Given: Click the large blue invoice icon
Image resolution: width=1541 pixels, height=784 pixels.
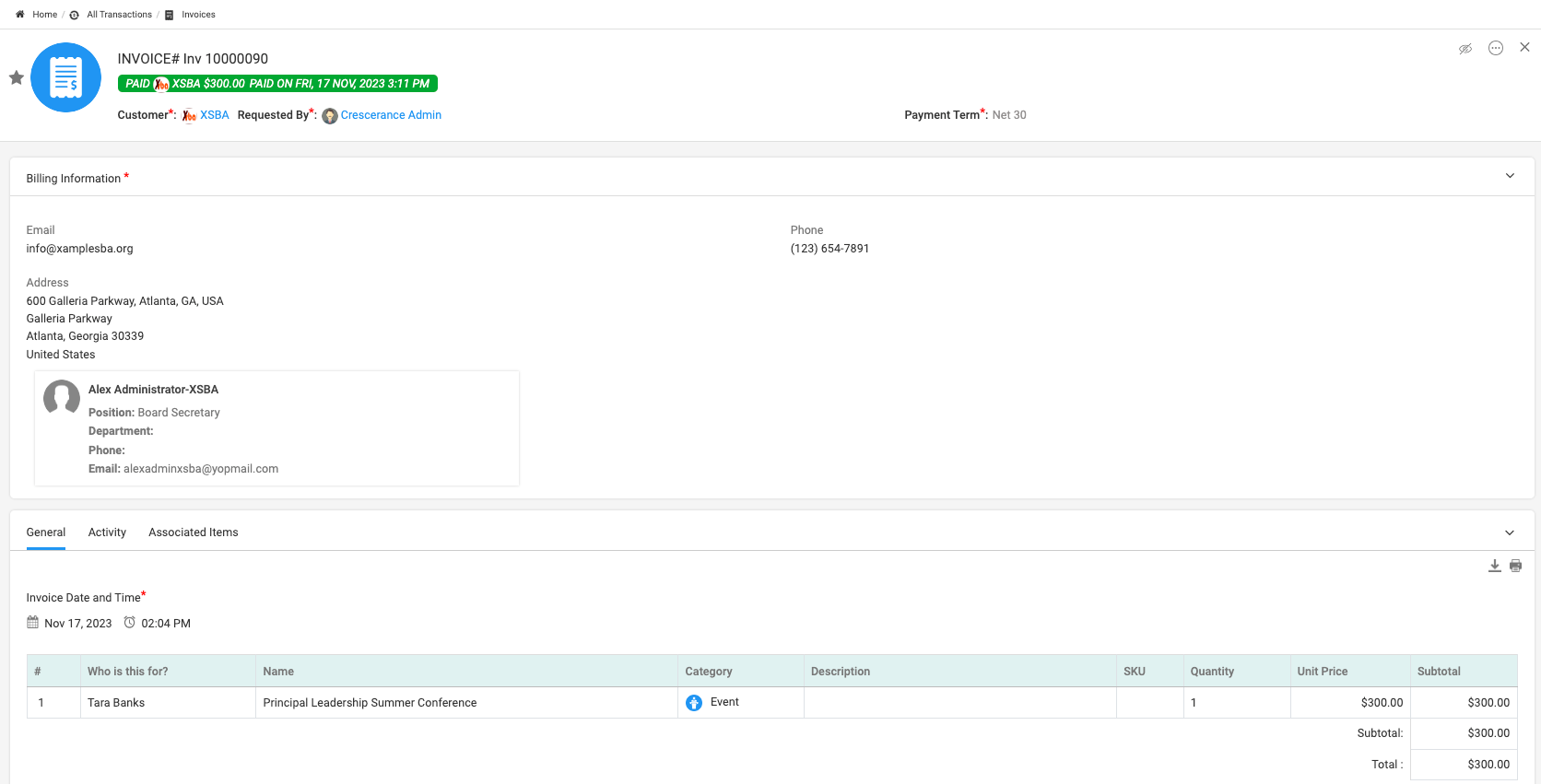Looking at the screenshot, I should 65,77.
